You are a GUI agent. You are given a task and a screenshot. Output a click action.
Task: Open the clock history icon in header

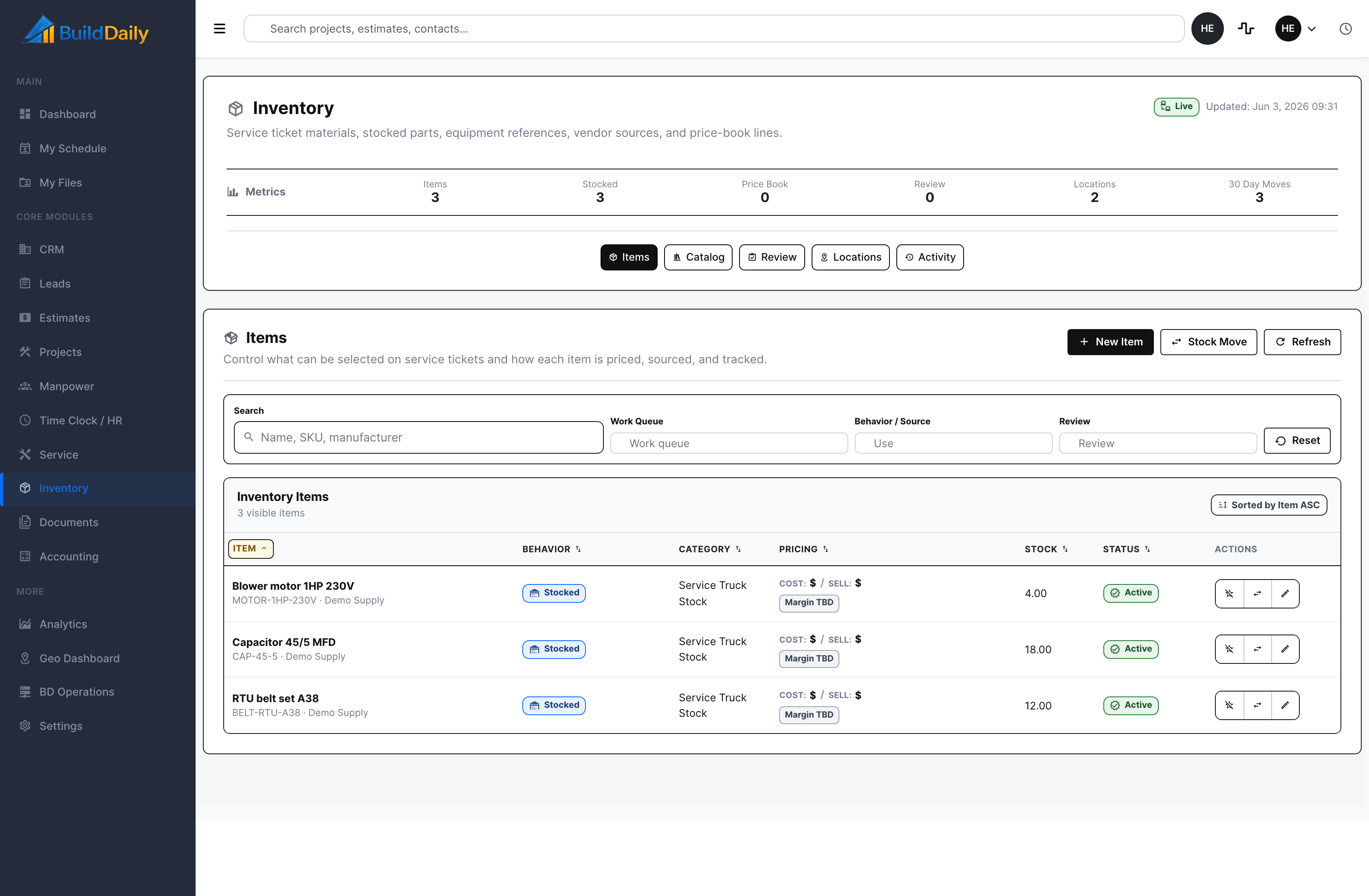coord(1345,29)
